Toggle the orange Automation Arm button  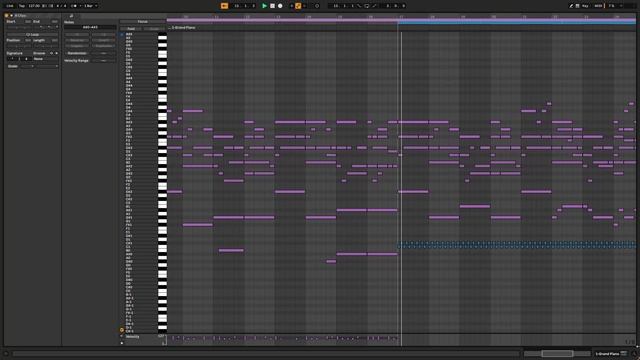[298, 6]
